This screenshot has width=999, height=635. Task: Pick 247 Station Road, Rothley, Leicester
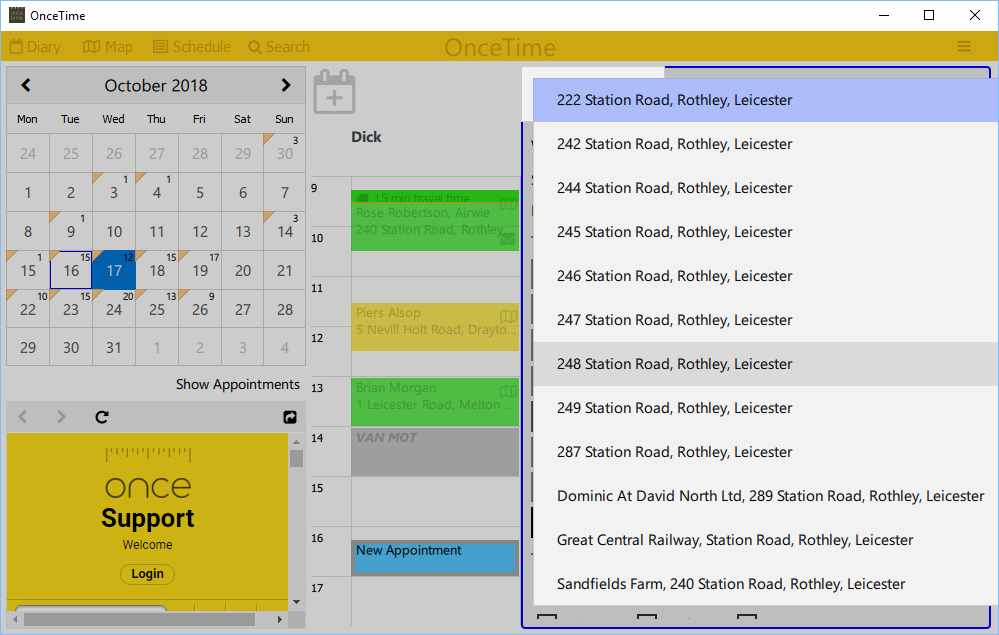point(766,320)
